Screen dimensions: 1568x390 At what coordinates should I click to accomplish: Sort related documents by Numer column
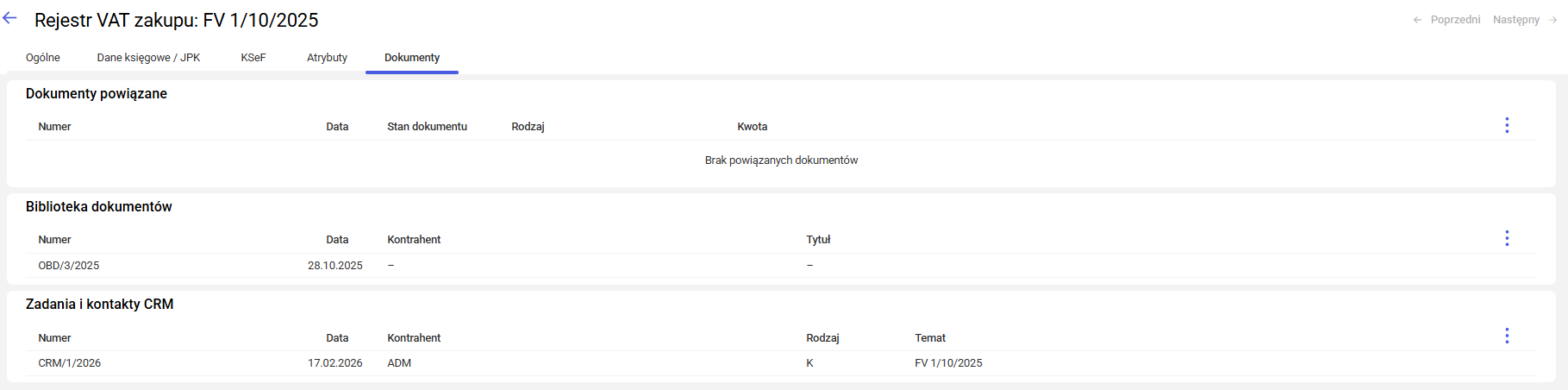(54, 127)
